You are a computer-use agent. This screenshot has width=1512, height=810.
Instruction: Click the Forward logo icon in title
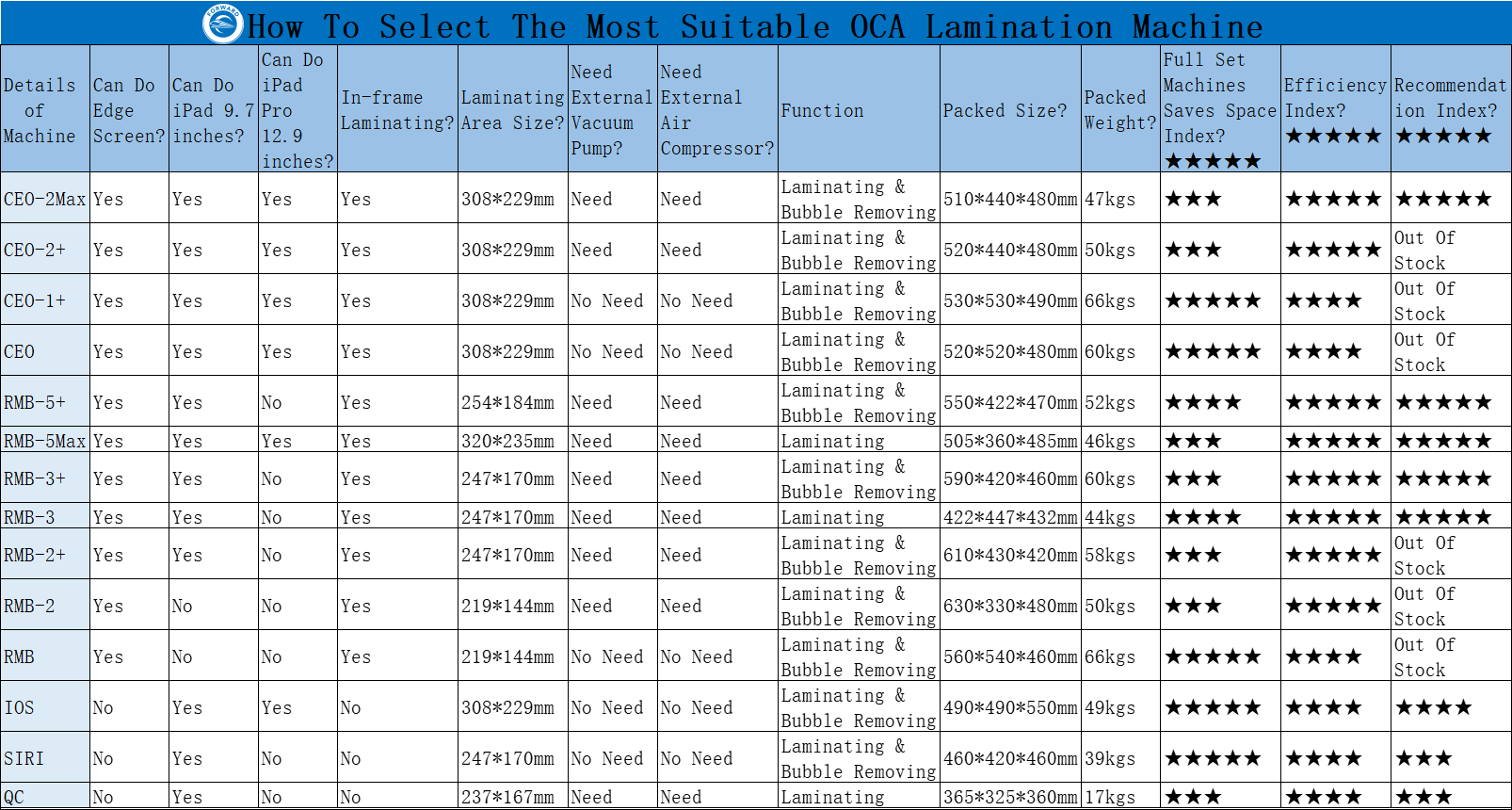point(223,24)
